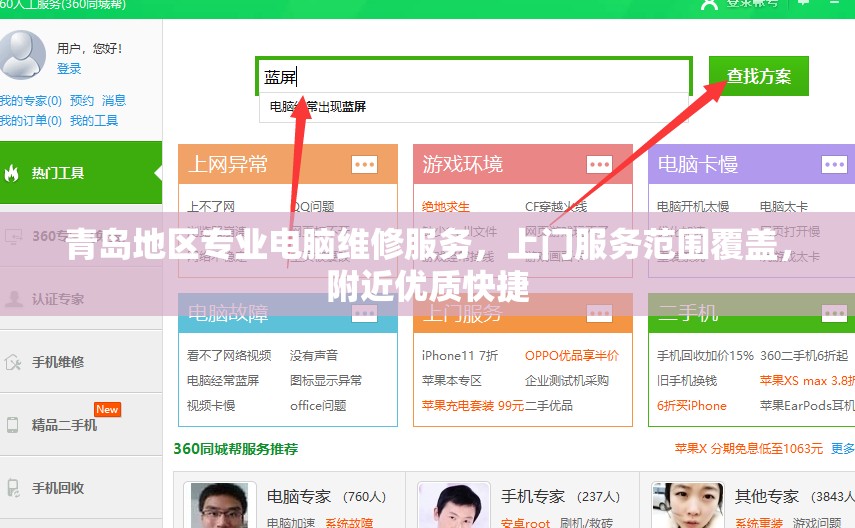855x528 pixels.
Task: Open 苹果本专区 item
Action: pos(451,381)
